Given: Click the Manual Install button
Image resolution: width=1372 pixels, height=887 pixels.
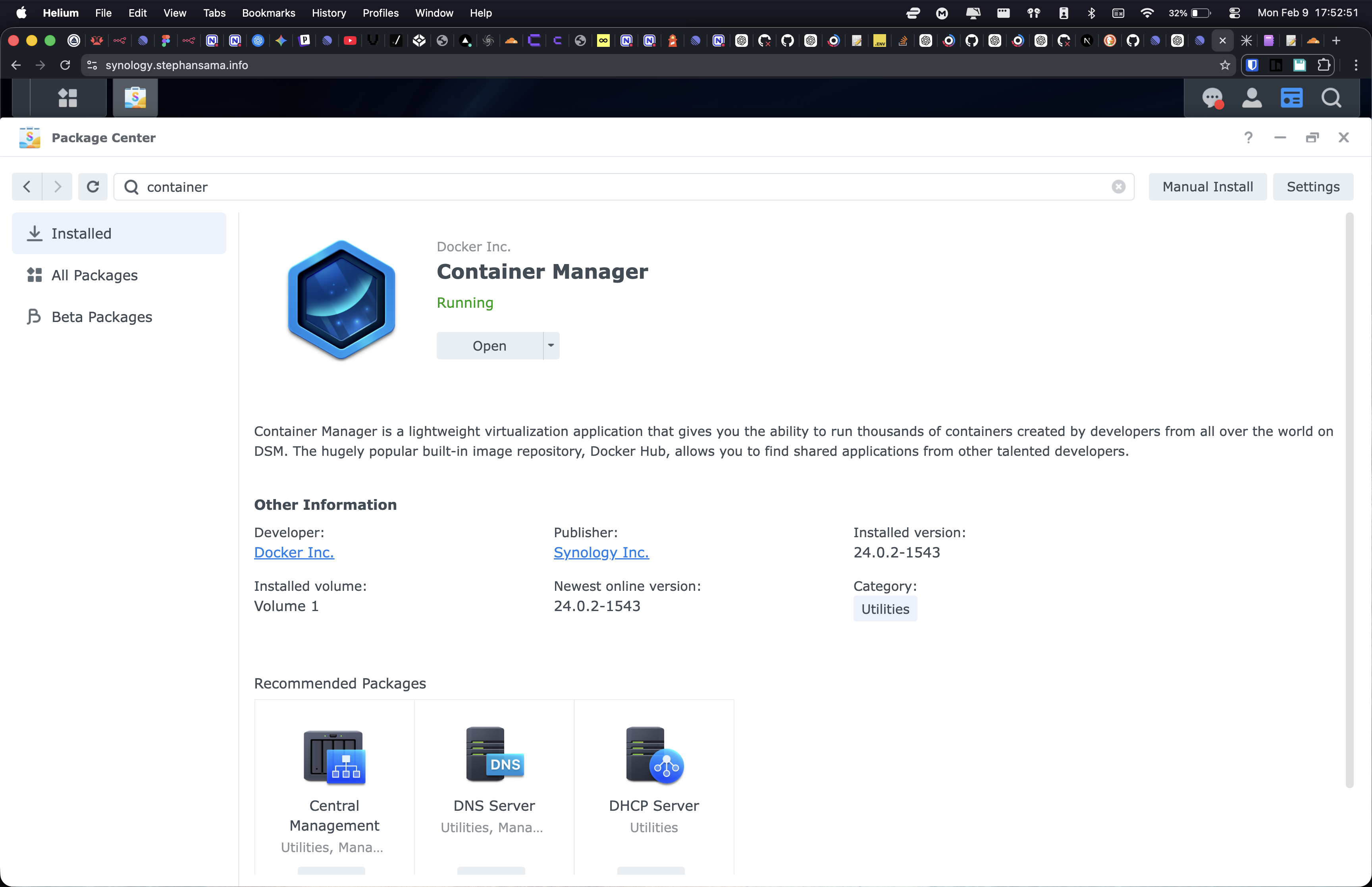Looking at the screenshot, I should 1207,187.
